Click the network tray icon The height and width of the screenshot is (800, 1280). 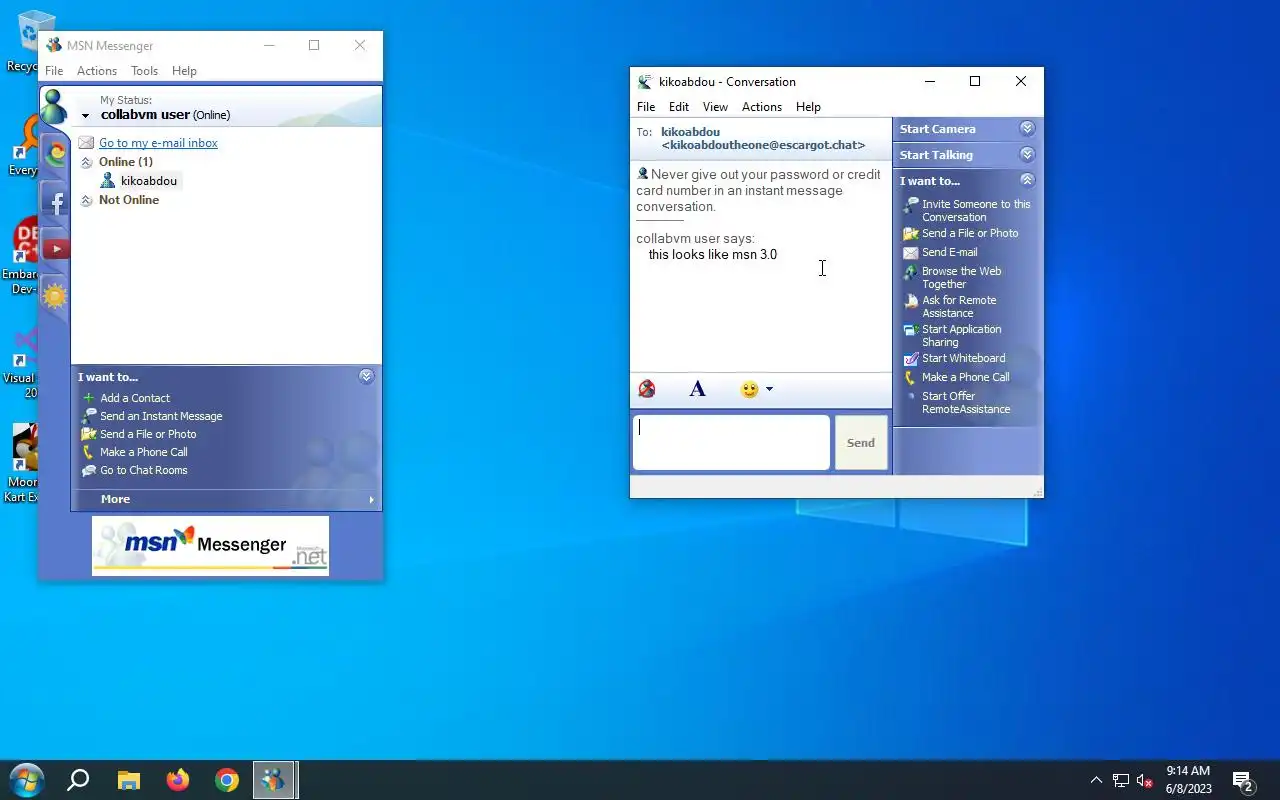pos(1121,780)
